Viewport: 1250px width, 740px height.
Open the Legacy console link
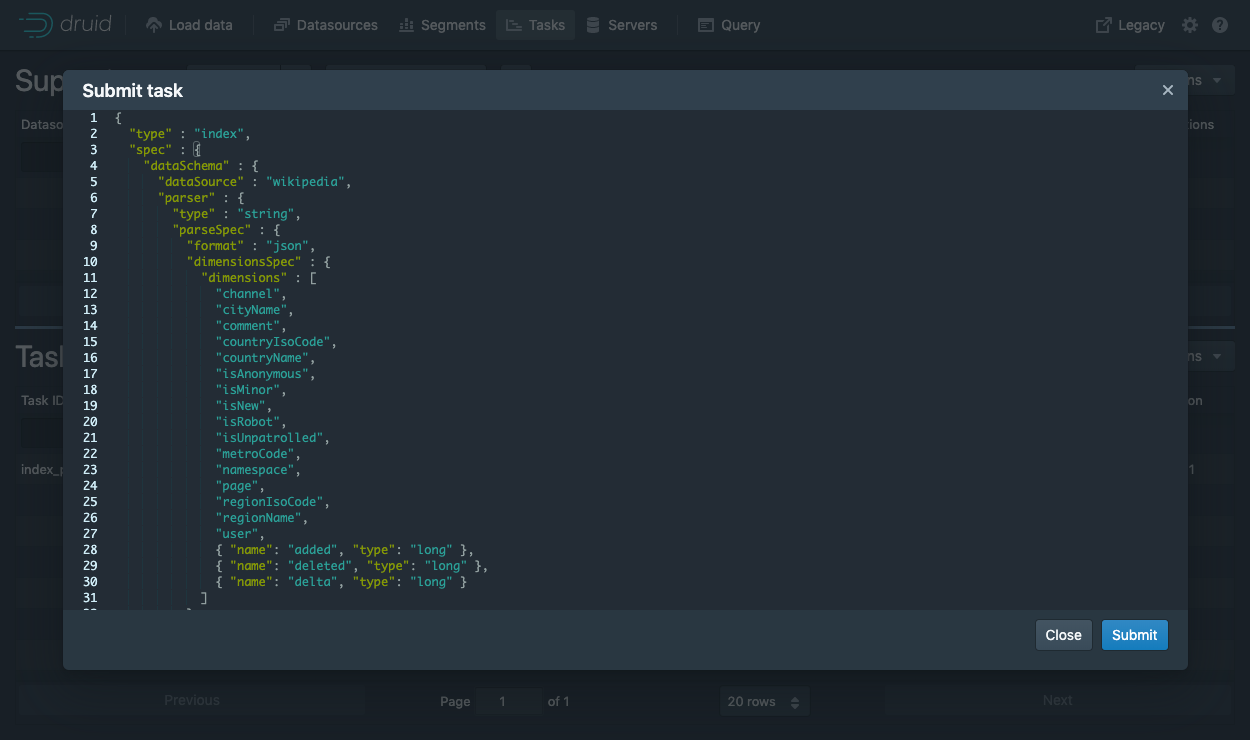point(1130,25)
